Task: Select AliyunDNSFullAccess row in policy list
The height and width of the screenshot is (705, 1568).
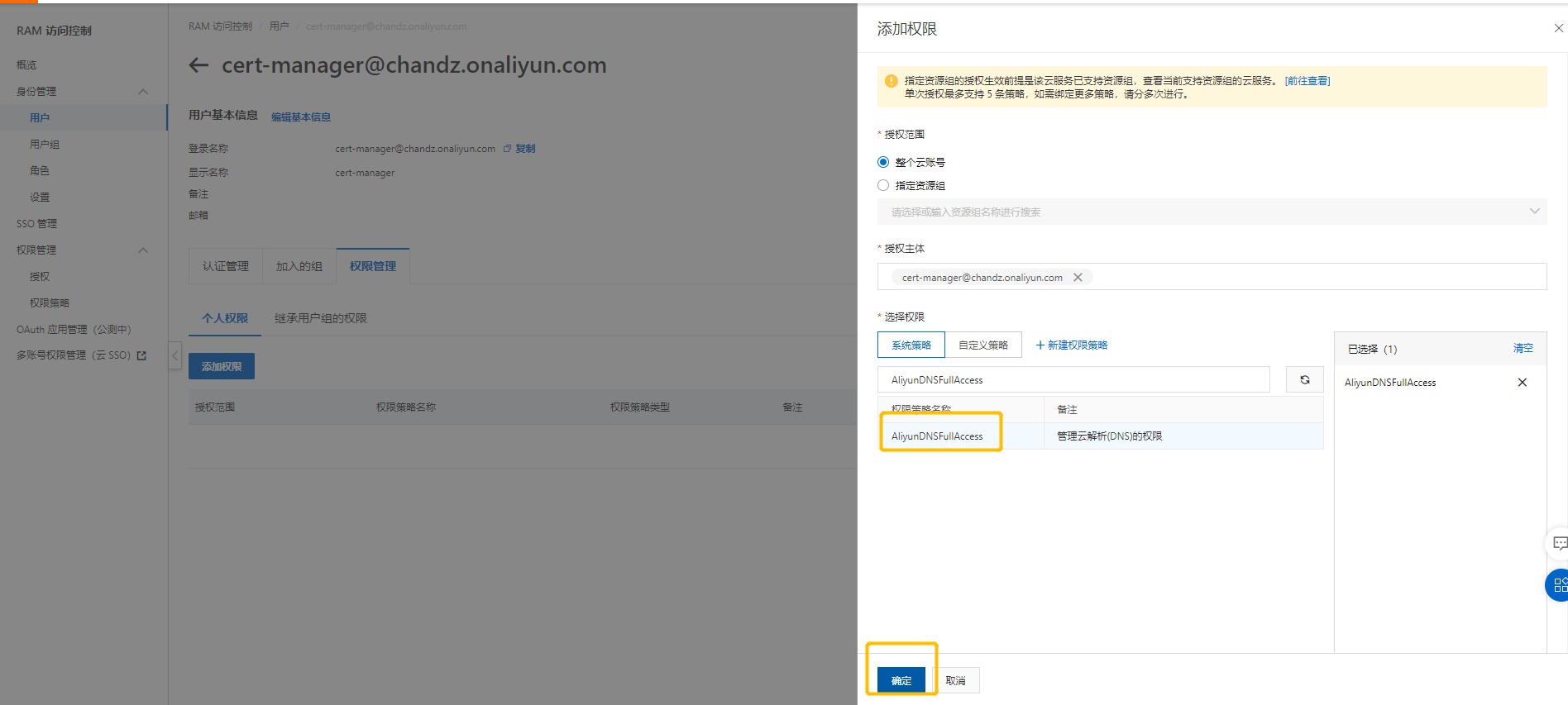Action: click(x=1100, y=436)
